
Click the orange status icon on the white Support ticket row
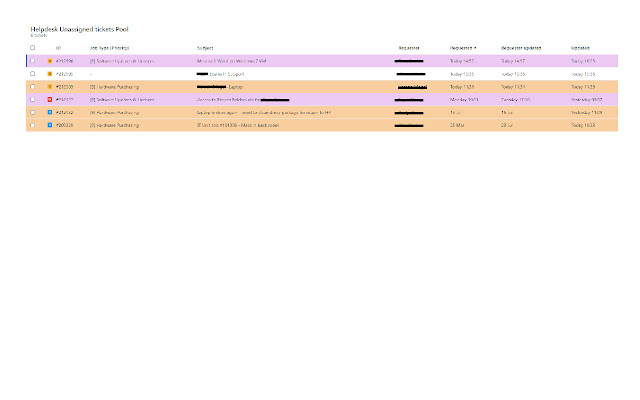tap(50, 74)
